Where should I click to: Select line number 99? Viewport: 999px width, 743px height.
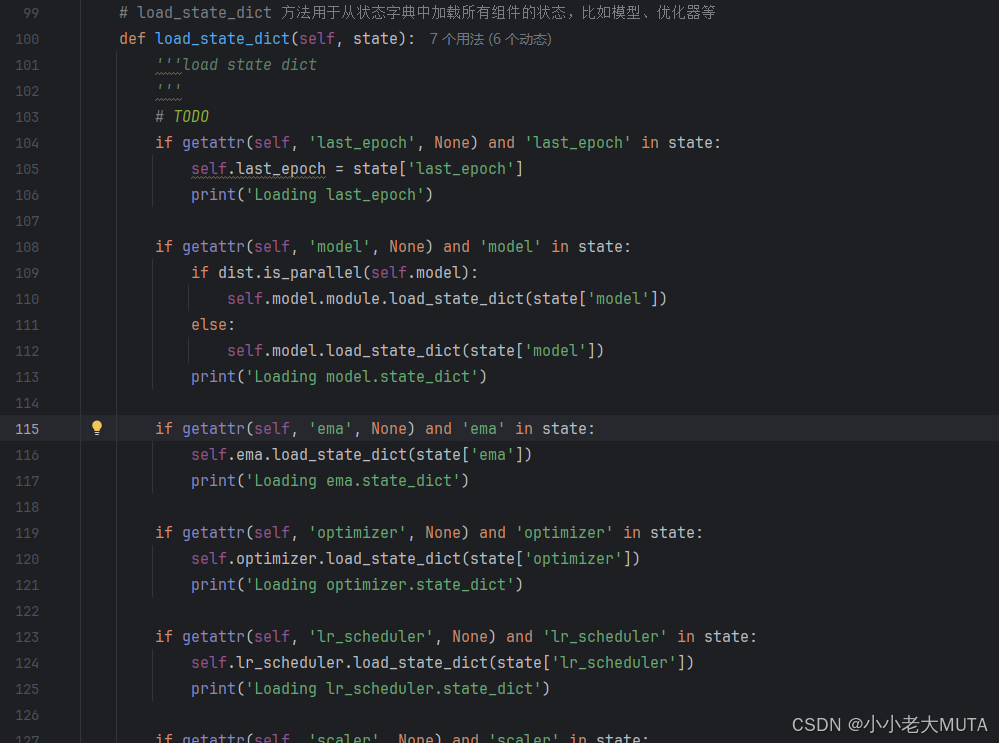30,13
